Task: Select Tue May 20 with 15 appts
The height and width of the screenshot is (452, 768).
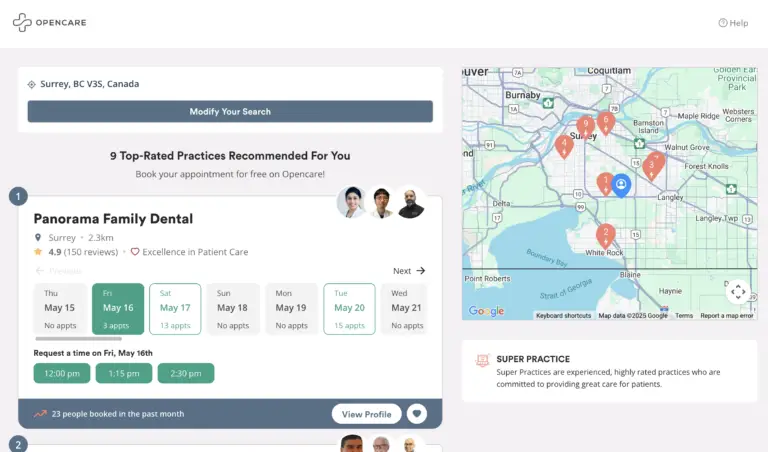Action: pos(349,309)
